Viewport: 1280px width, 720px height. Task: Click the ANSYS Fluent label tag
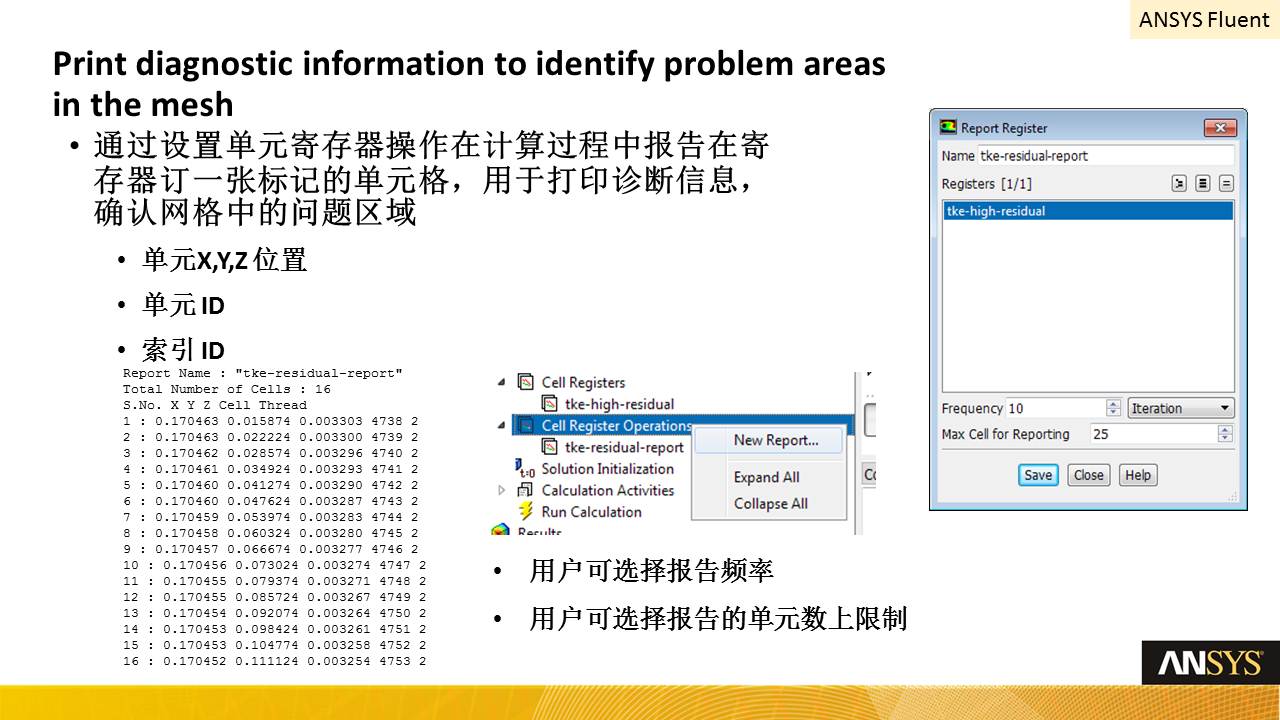1204,19
